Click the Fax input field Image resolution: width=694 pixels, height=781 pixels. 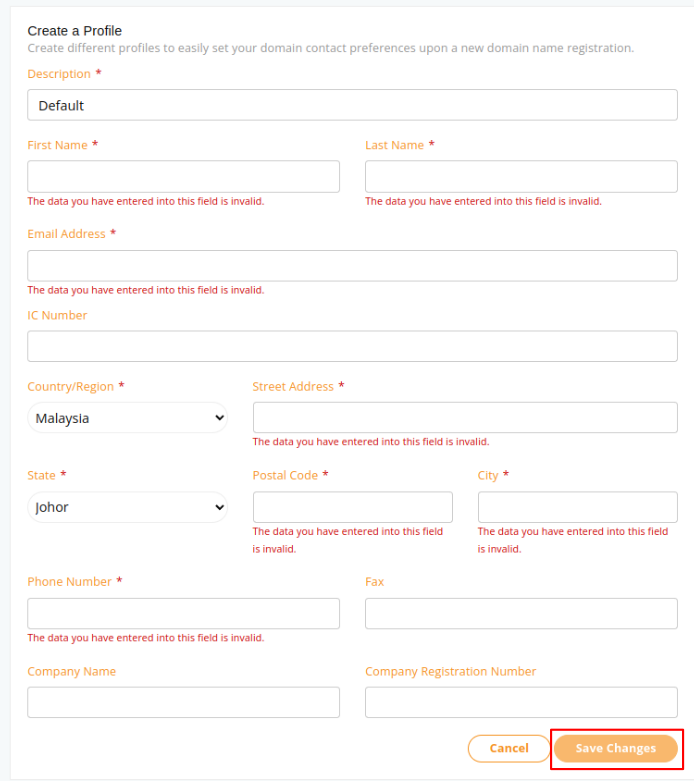point(521,614)
